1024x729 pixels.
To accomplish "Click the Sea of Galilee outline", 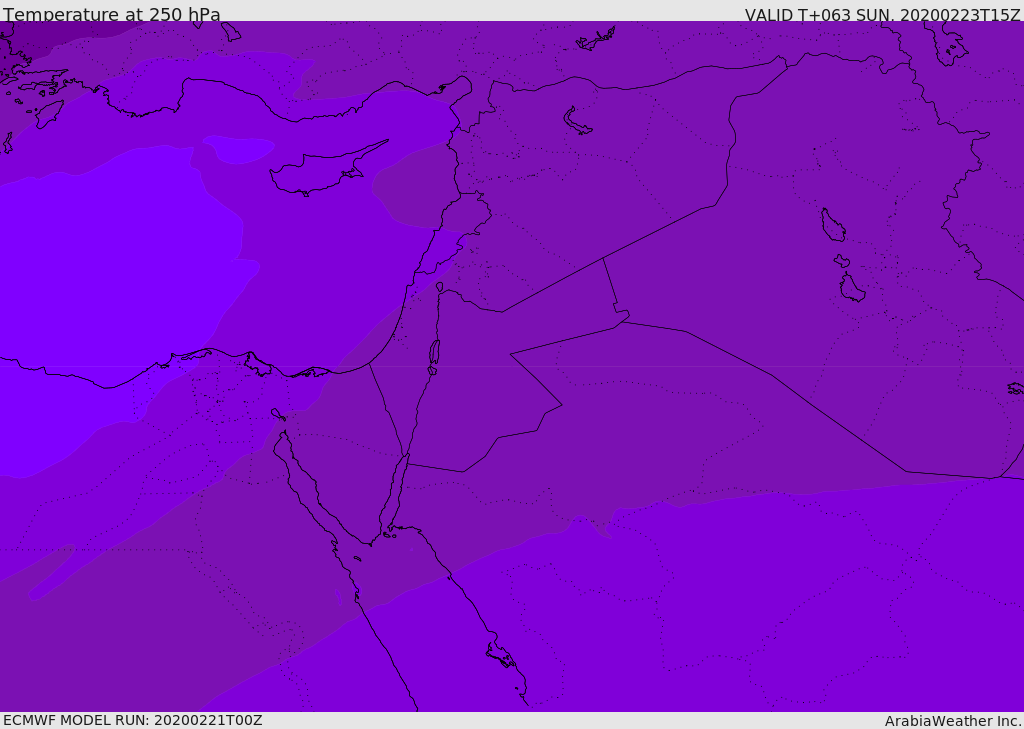I will [439, 287].
